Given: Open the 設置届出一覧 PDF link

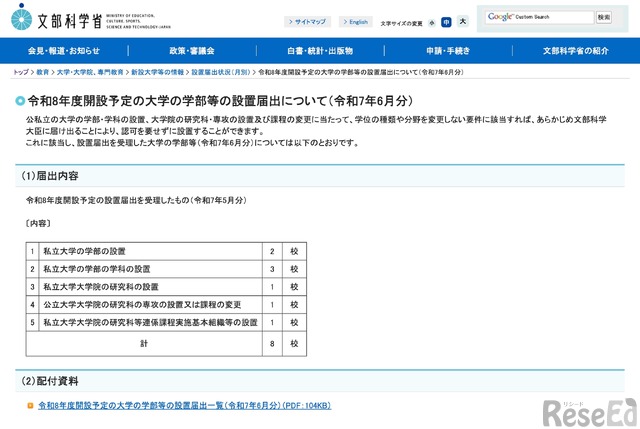Looking at the screenshot, I should (x=184, y=405).
